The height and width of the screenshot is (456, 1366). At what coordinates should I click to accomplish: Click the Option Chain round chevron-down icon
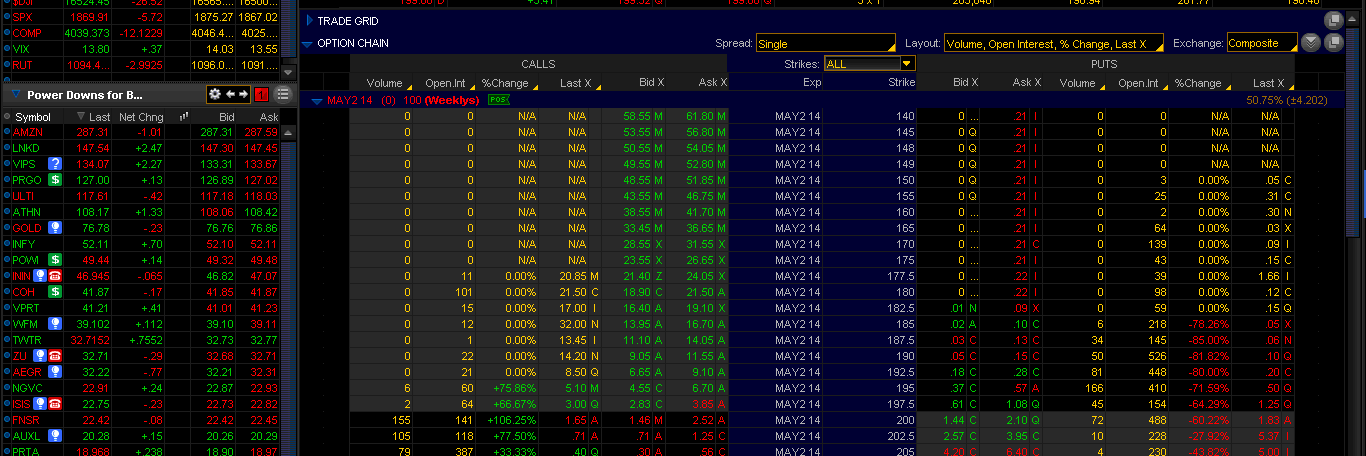[x=1311, y=42]
